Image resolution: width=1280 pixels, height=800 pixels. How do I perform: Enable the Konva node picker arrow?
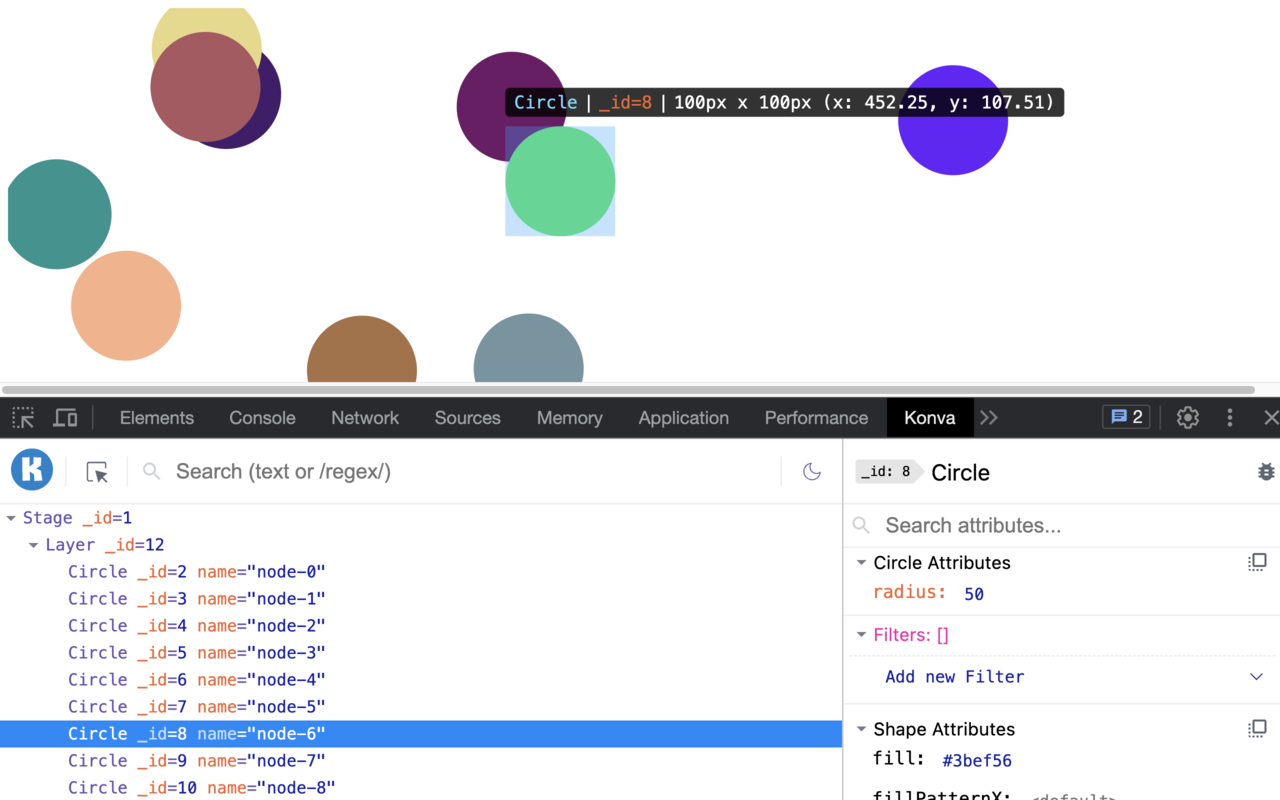pos(96,470)
